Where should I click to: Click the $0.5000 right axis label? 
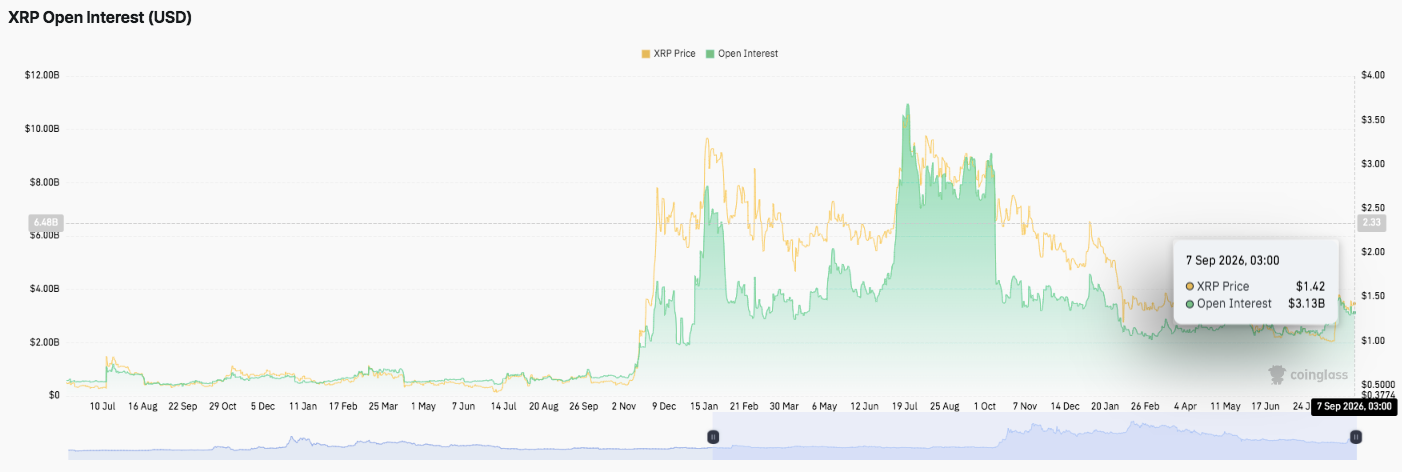pyautogui.click(x=1376, y=384)
